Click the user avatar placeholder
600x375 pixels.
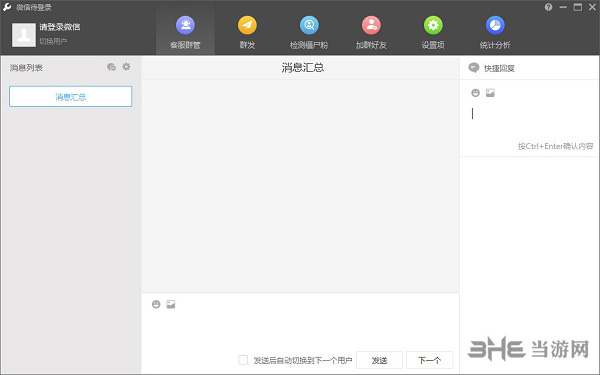coord(24,34)
